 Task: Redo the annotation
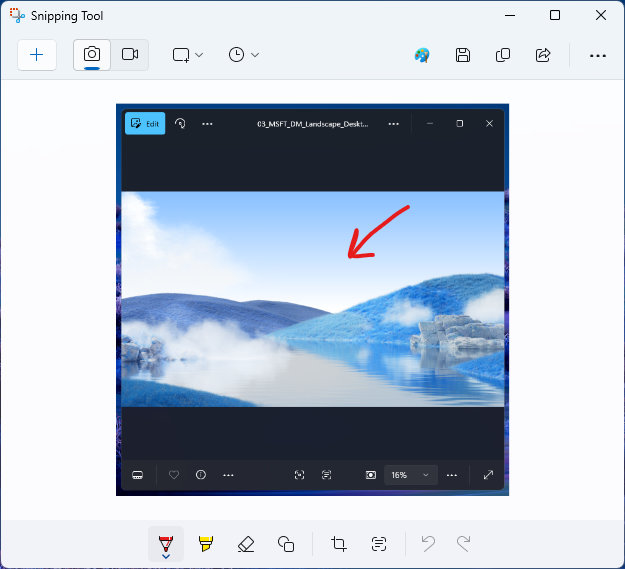(464, 543)
